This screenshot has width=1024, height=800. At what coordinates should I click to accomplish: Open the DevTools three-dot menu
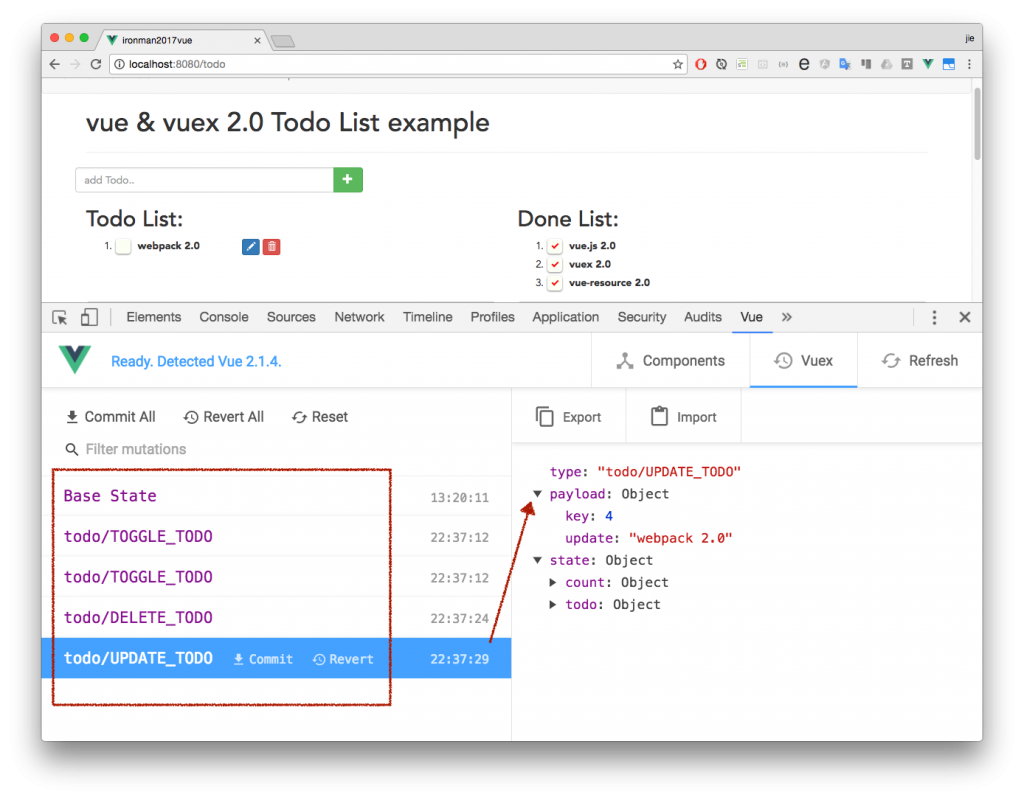pyautogui.click(x=934, y=317)
